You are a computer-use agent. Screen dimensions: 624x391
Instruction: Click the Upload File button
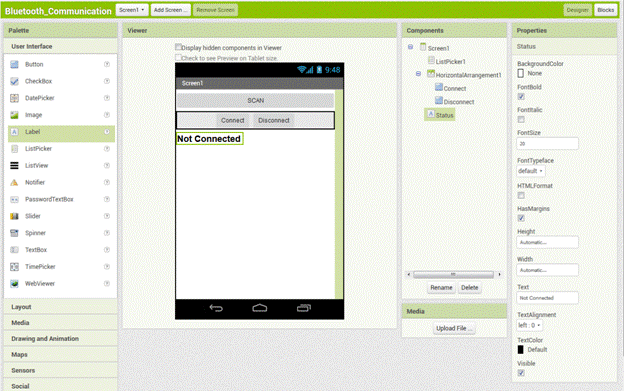(x=454, y=329)
